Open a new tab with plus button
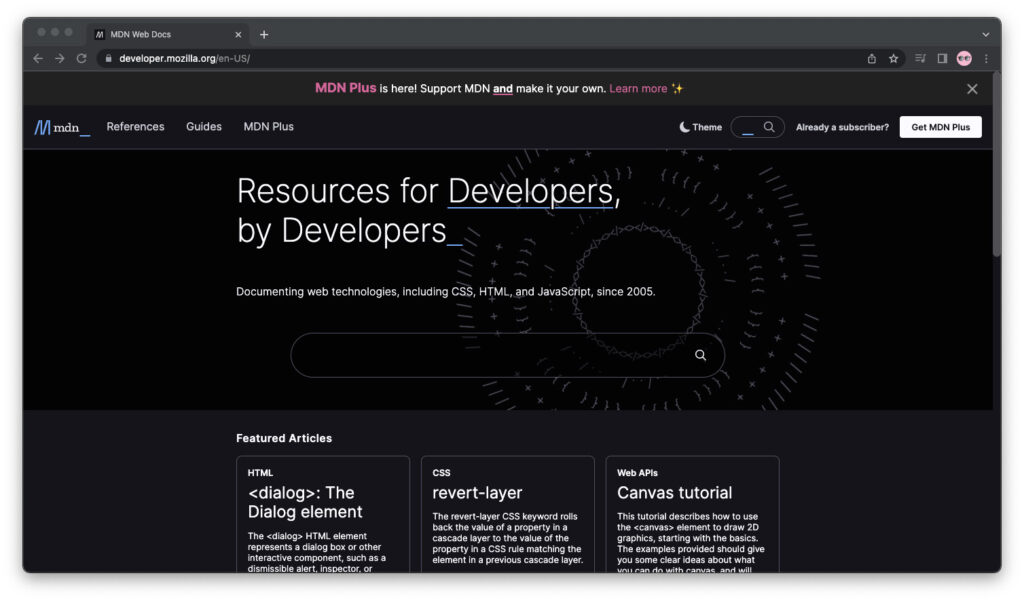 (x=264, y=35)
